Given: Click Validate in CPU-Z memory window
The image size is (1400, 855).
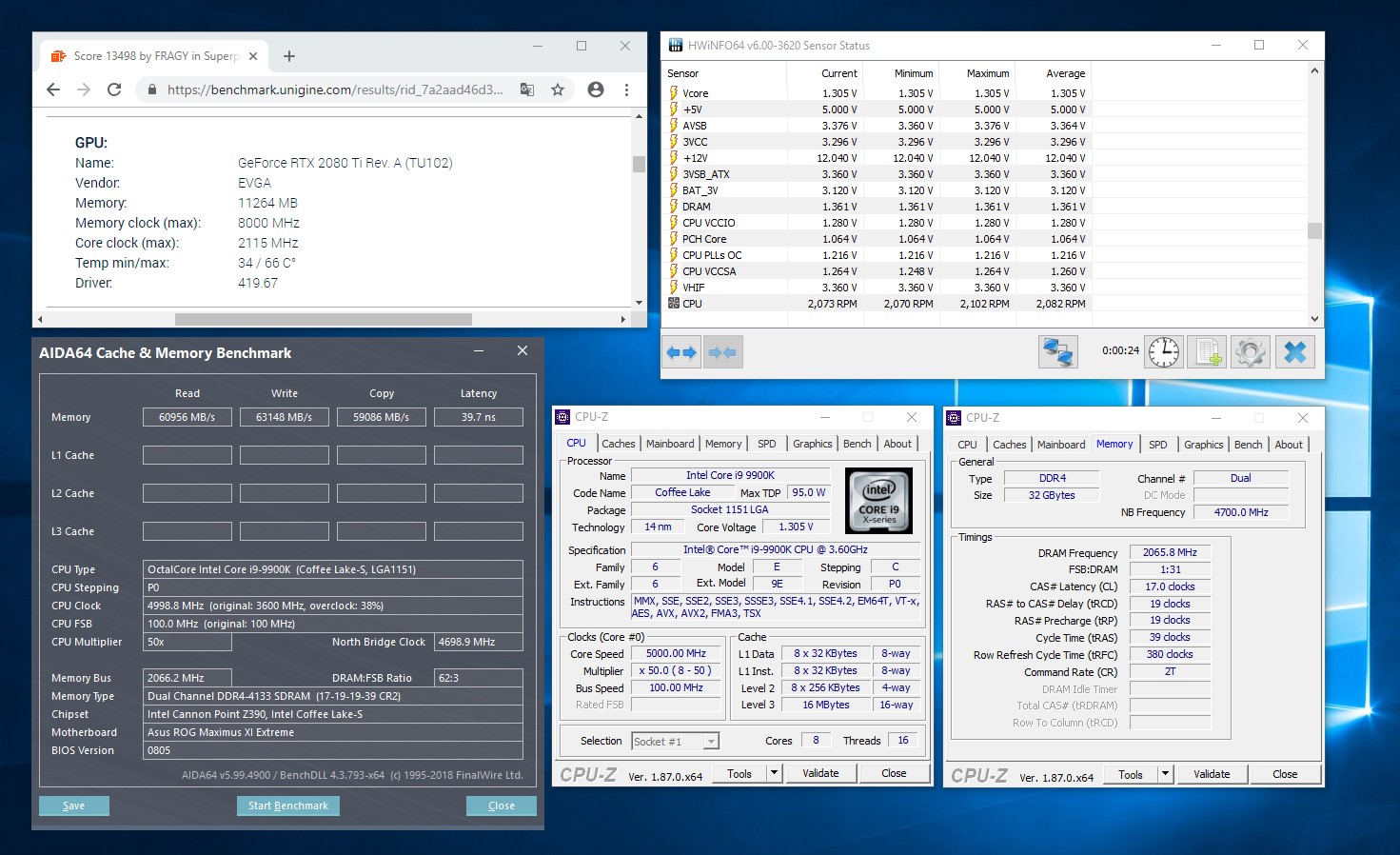Looking at the screenshot, I should tap(1212, 774).
